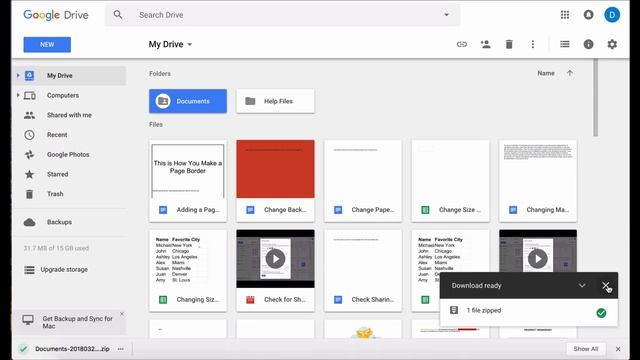Click the file list scrollbar
This screenshot has height=360, width=640.
click(596, 98)
